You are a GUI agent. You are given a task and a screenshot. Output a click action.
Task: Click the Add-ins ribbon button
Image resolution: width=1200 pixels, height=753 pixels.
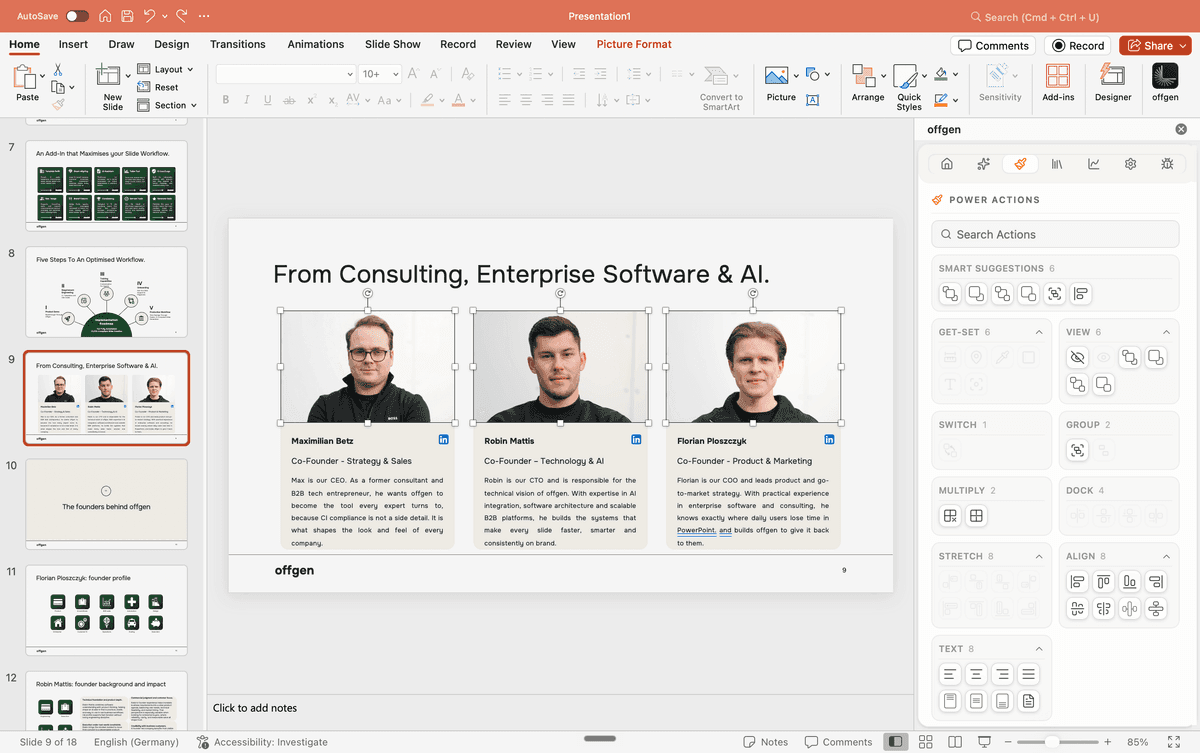pyautogui.click(x=1058, y=82)
